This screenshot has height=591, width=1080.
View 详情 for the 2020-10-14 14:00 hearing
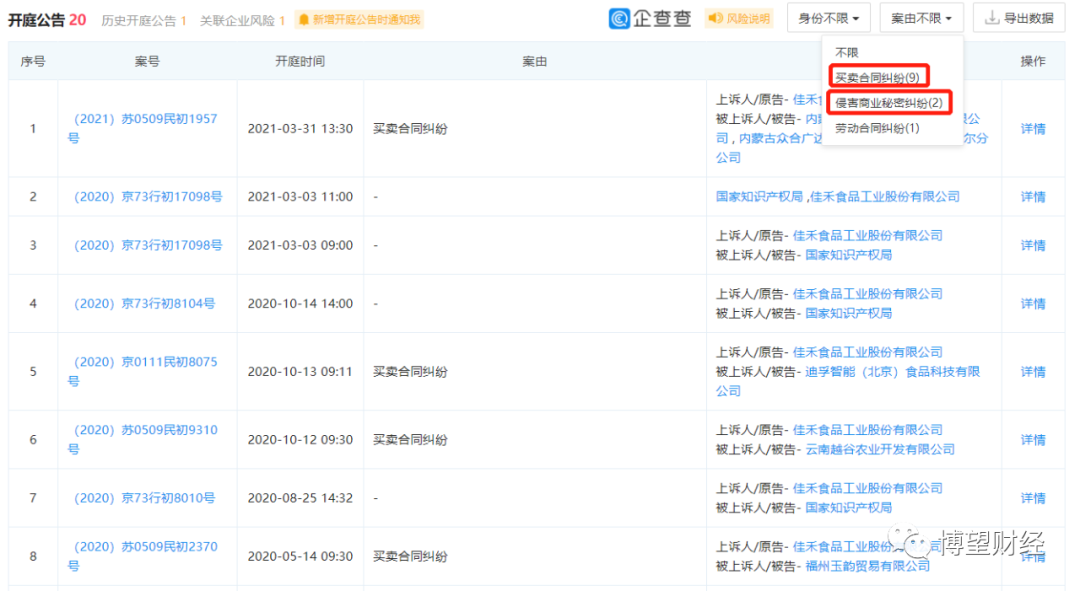pos(1032,304)
